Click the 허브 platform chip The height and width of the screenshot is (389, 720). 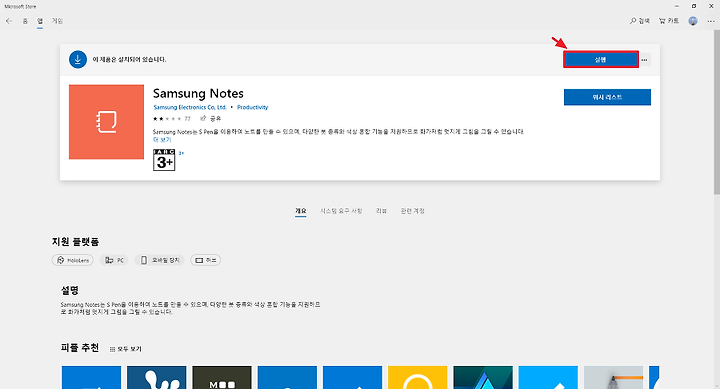tap(205, 260)
